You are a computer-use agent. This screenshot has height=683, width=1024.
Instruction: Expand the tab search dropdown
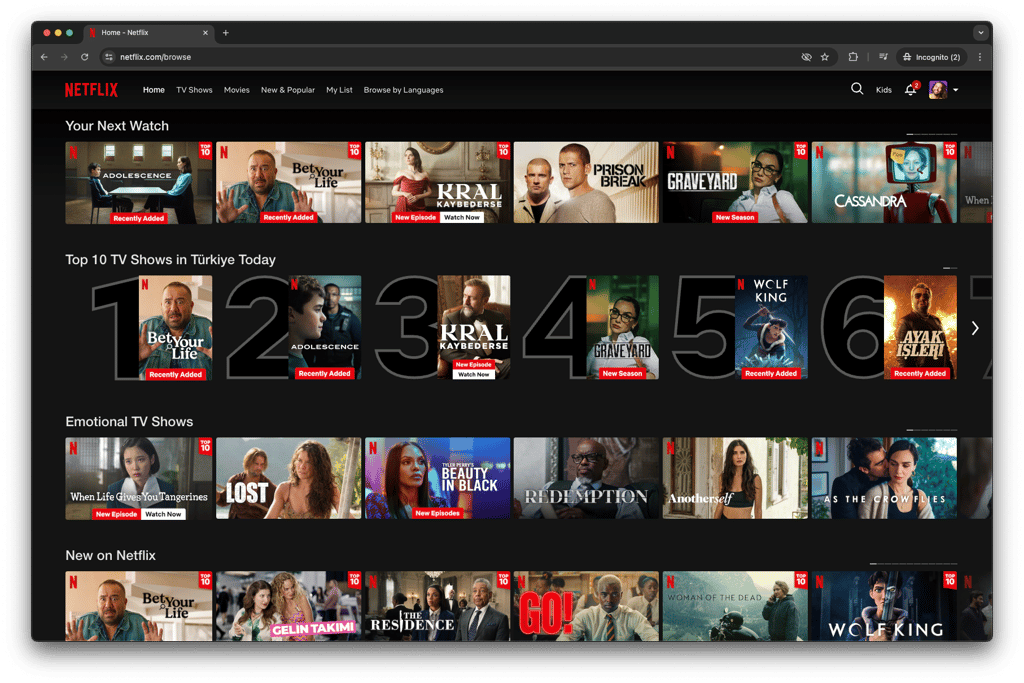click(x=980, y=33)
